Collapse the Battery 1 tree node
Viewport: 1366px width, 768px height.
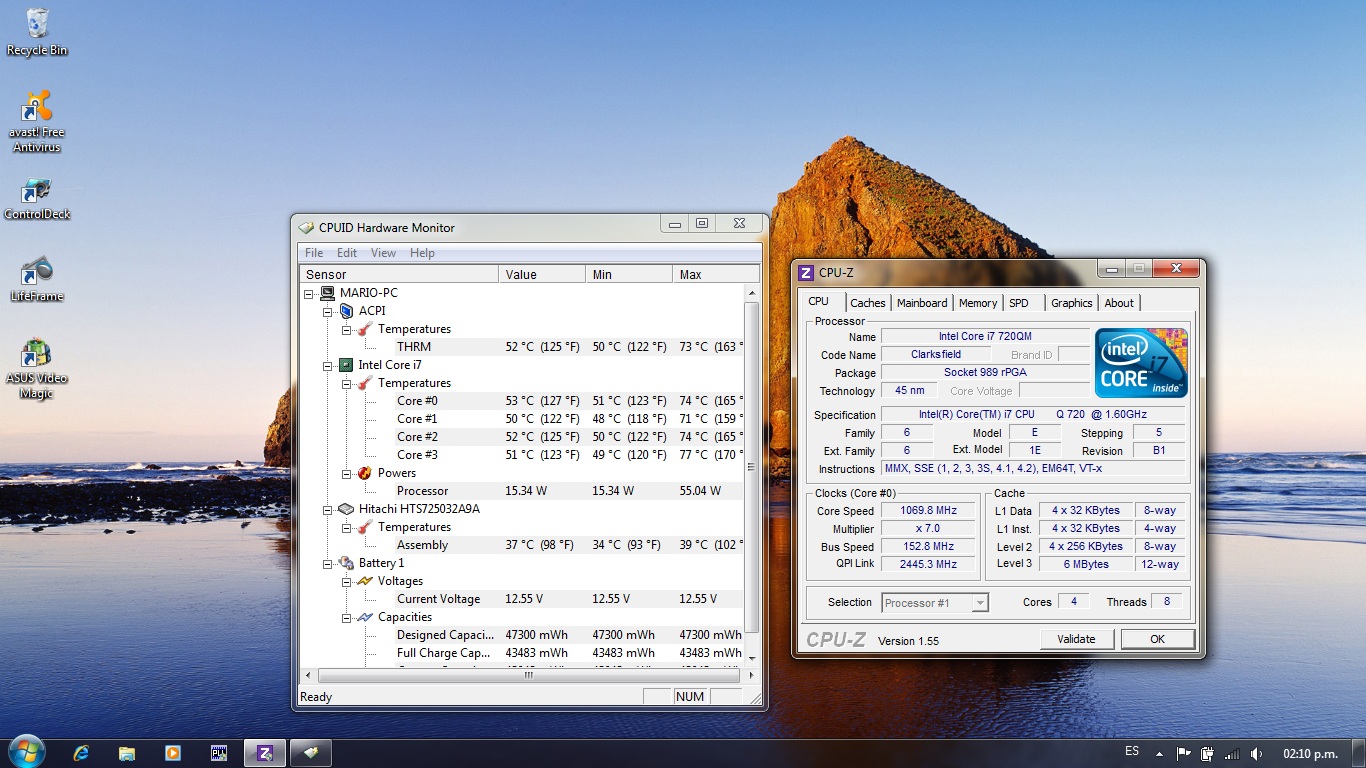(328, 564)
